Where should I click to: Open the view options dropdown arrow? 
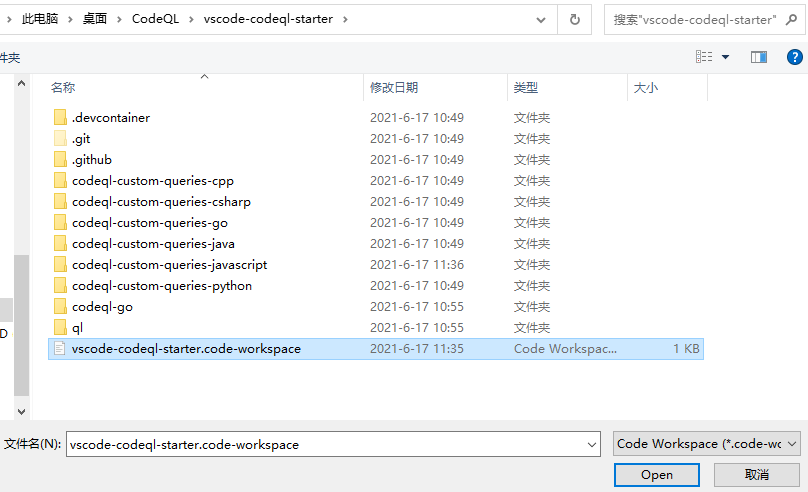726,57
